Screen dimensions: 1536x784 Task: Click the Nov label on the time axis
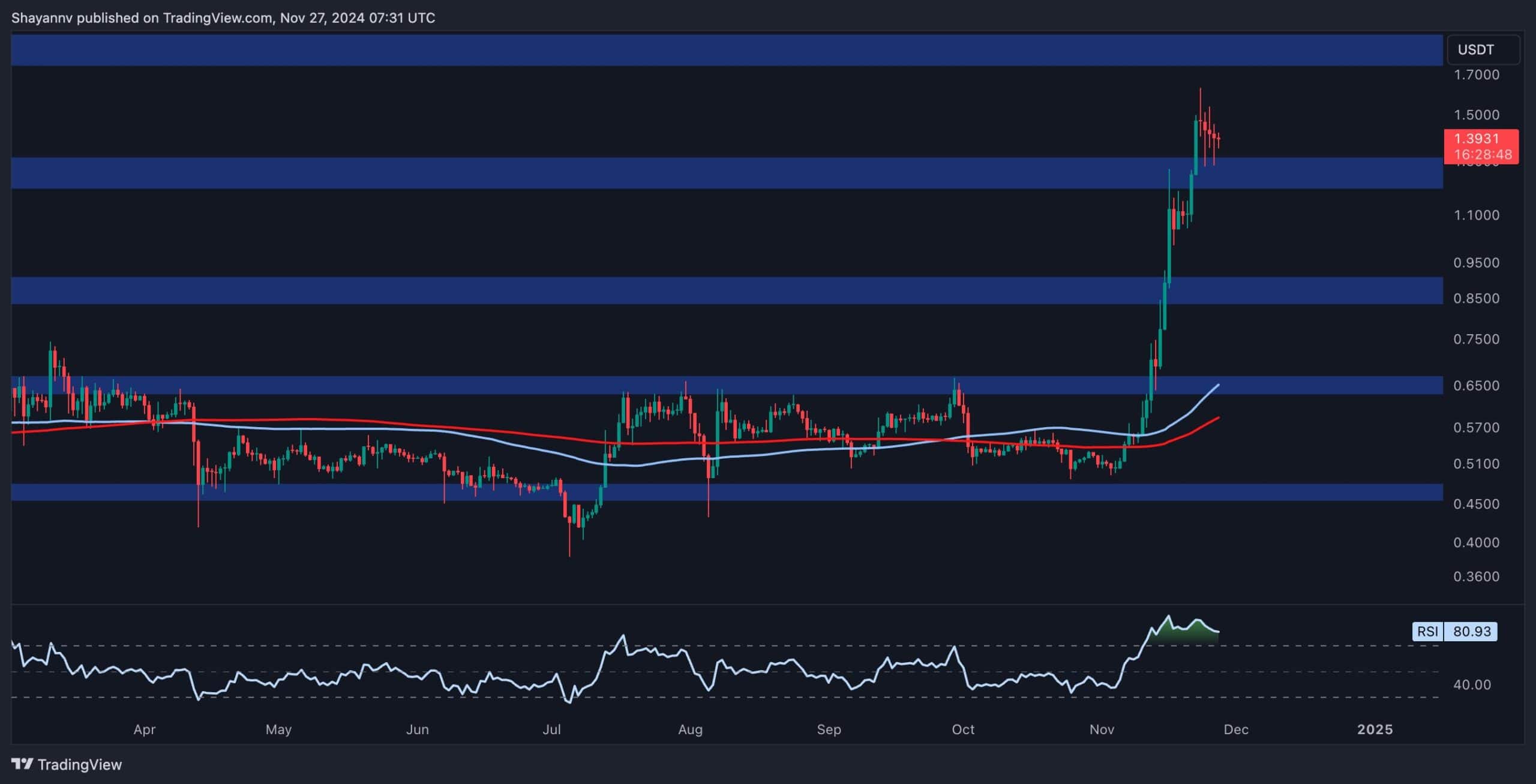[1103, 729]
